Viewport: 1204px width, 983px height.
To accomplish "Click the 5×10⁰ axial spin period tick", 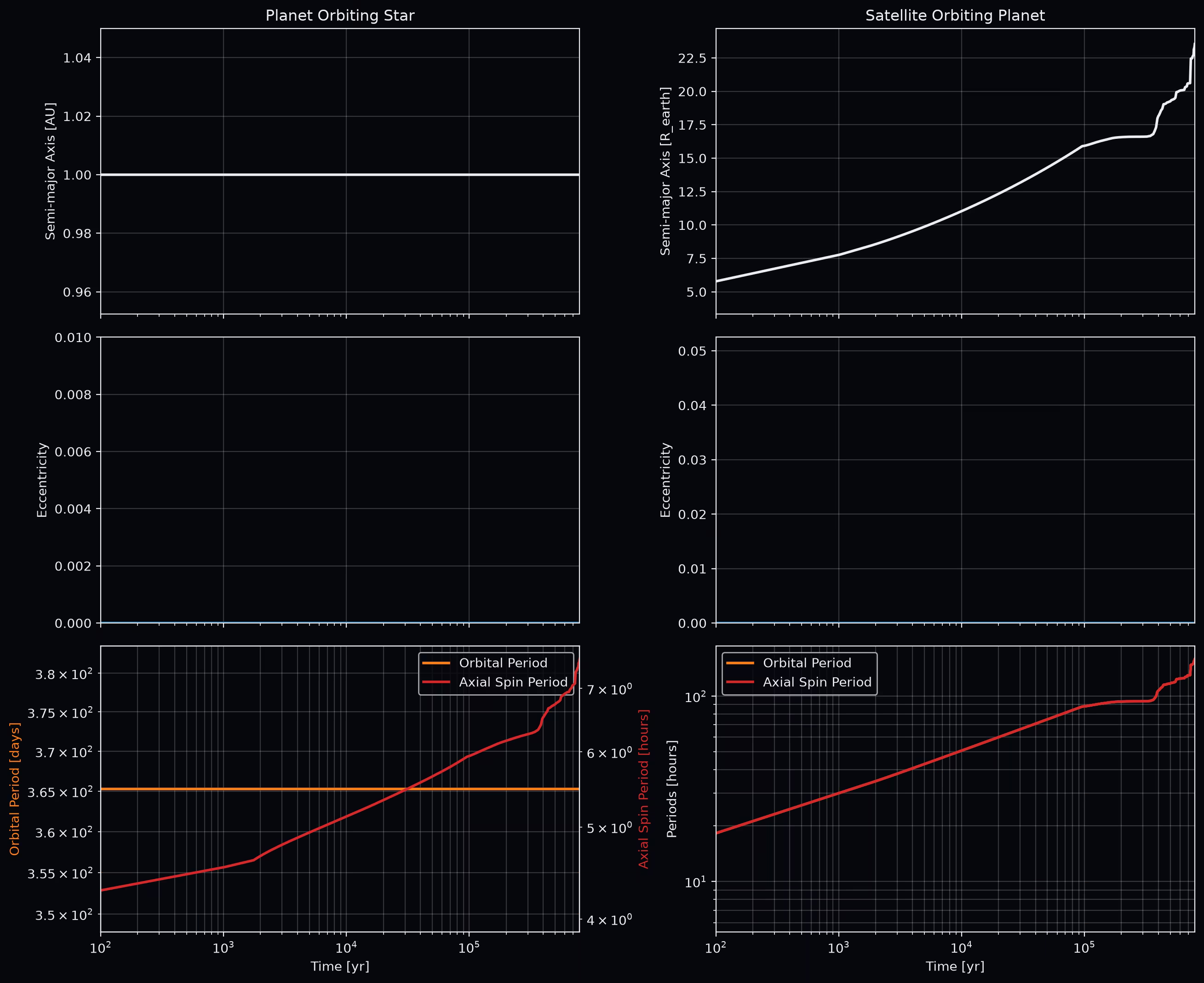I will click(x=609, y=828).
